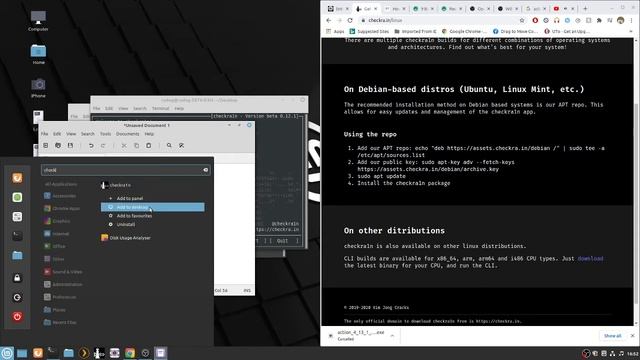Click the Find magnifier icon in text editor
The width and height of the screenshot is (640, 360).
pos(169,145)
